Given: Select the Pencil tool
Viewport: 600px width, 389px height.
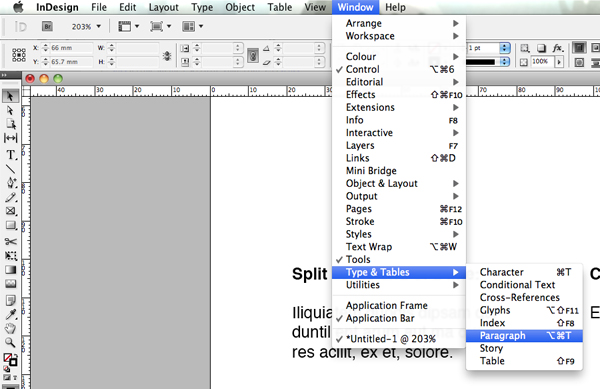Looking at the screenshot, I should point(10,197).
